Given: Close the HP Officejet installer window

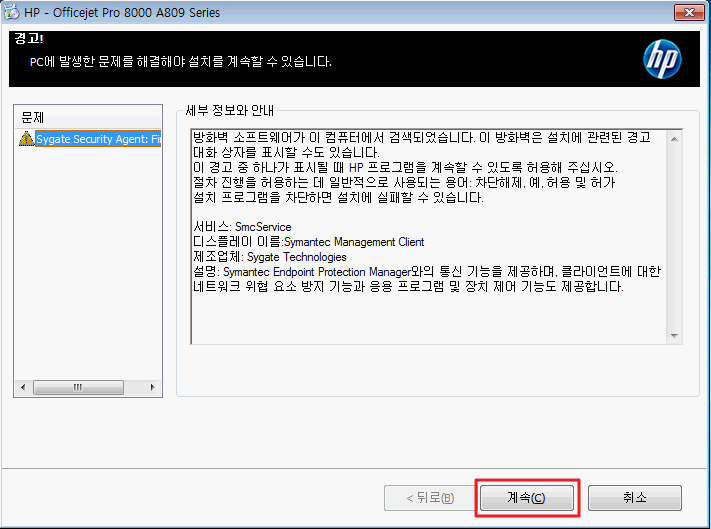Looking at the screenshot, I should tap(689, 12).
